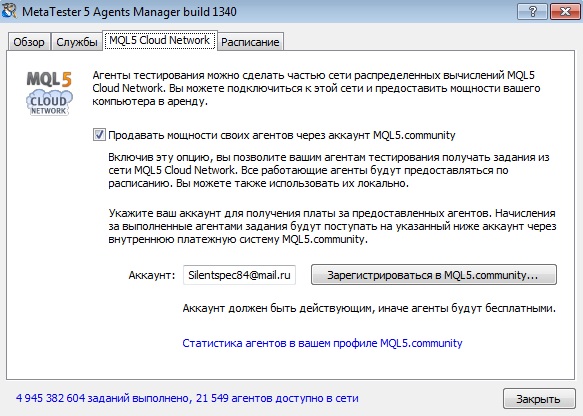Click the Продавать мощности своих агентов label text

(x=281, y=135)
